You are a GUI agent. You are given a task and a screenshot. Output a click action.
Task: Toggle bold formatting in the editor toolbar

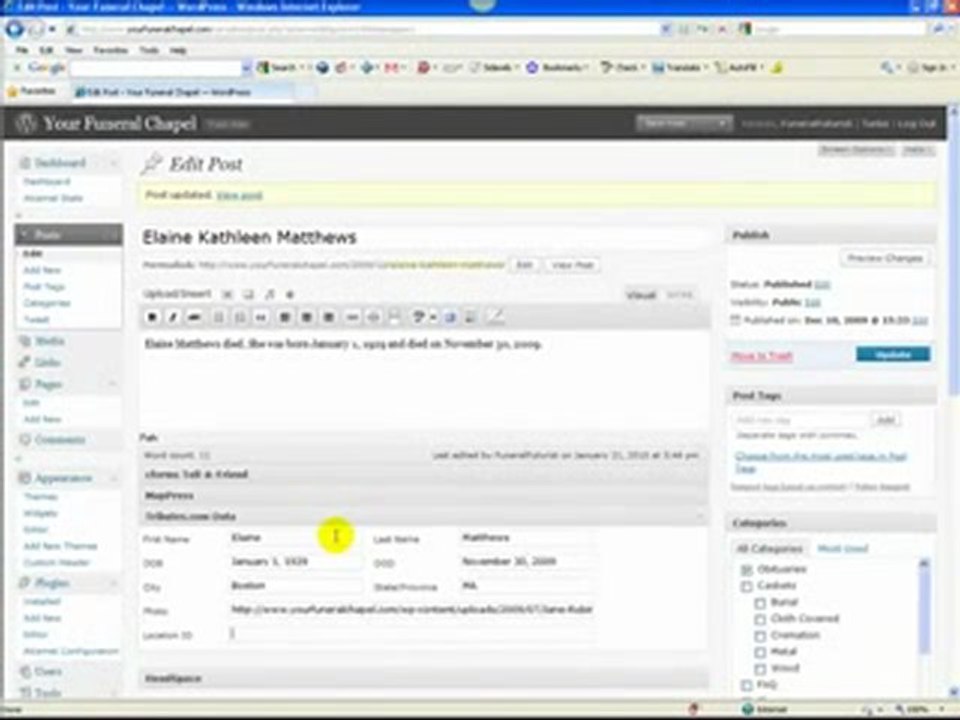tap(152, 317)
